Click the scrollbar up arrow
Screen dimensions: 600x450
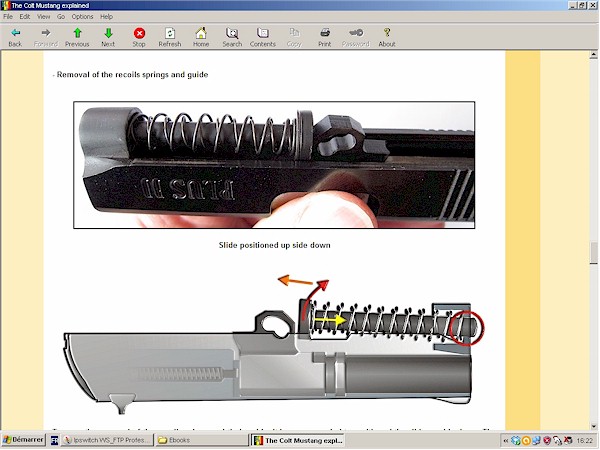[593, 55]
